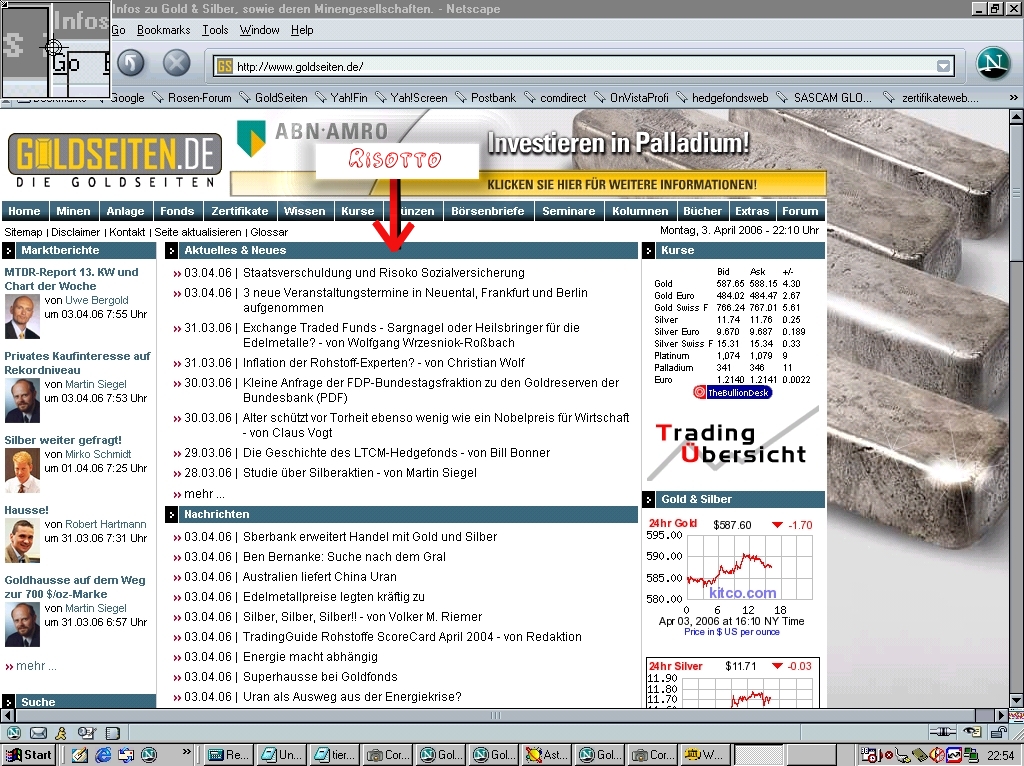Click 'mehr ...' under Aktuelles & Neues
Viewport: 1024px width, 766px height.
pyautogui.click(x=204, y=494)
